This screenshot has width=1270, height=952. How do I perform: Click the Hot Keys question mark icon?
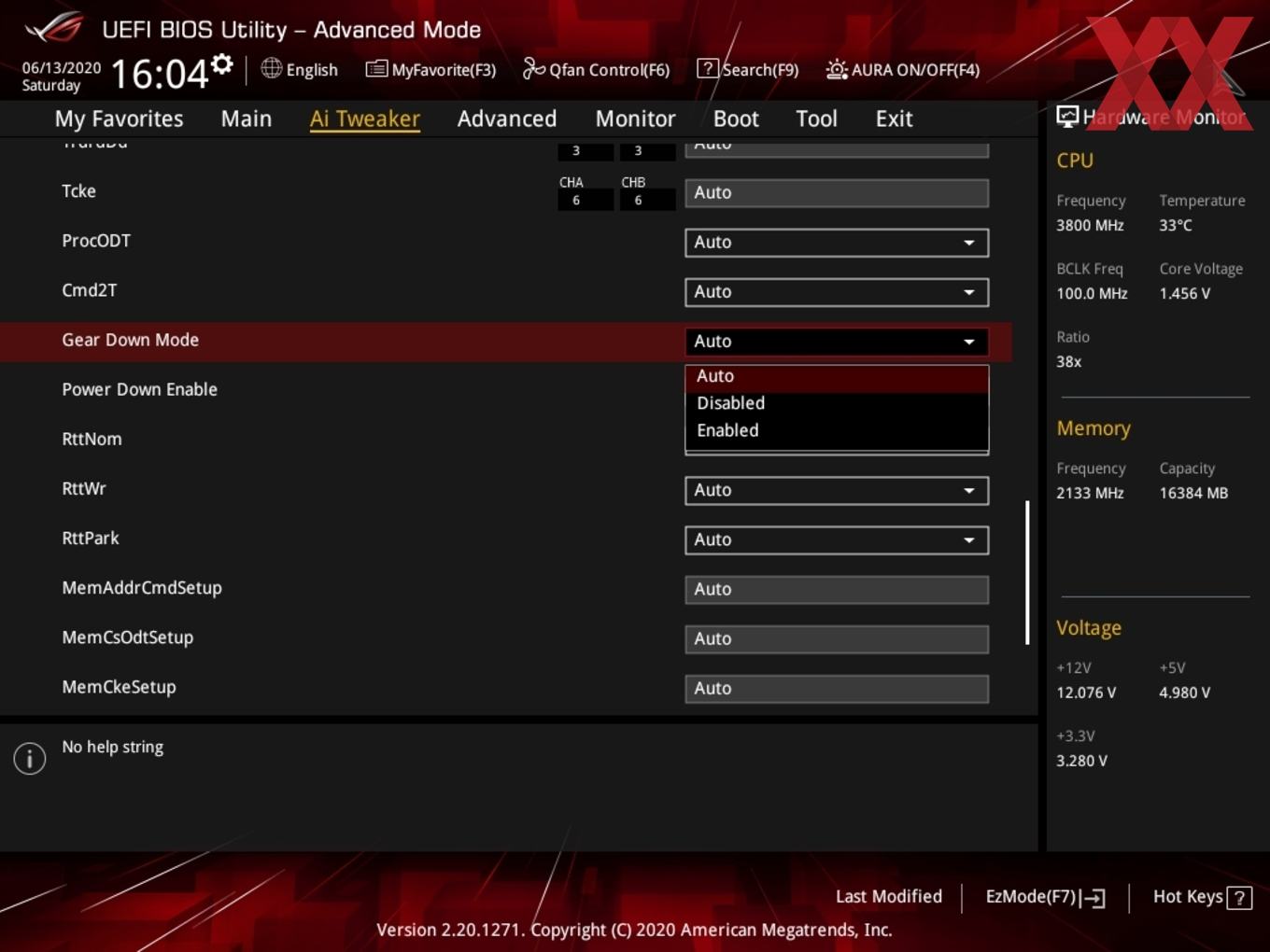click(x=1239, y=898)
